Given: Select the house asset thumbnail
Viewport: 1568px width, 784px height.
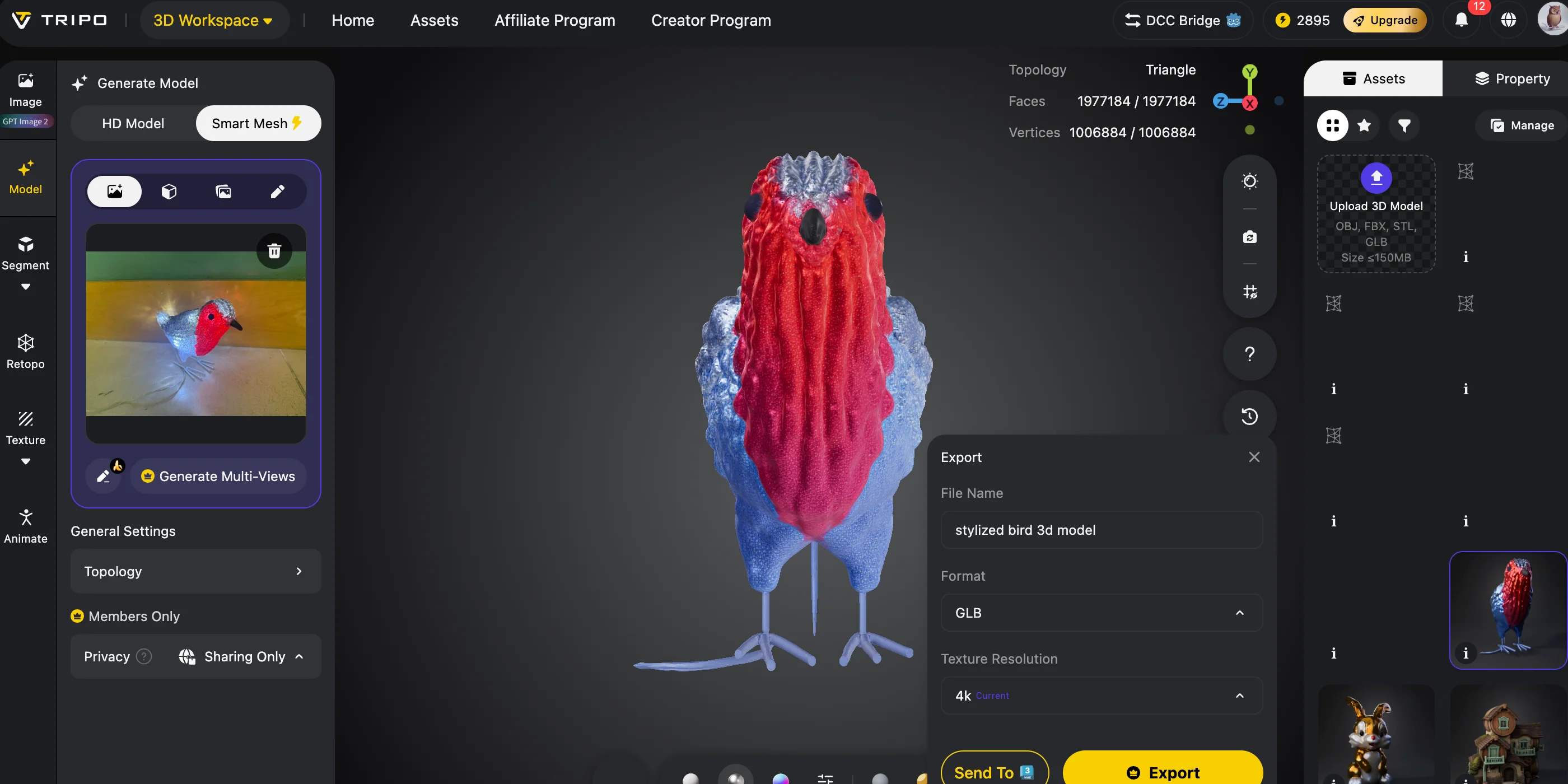Looking at the screenshot, I should coord(1508,734).
